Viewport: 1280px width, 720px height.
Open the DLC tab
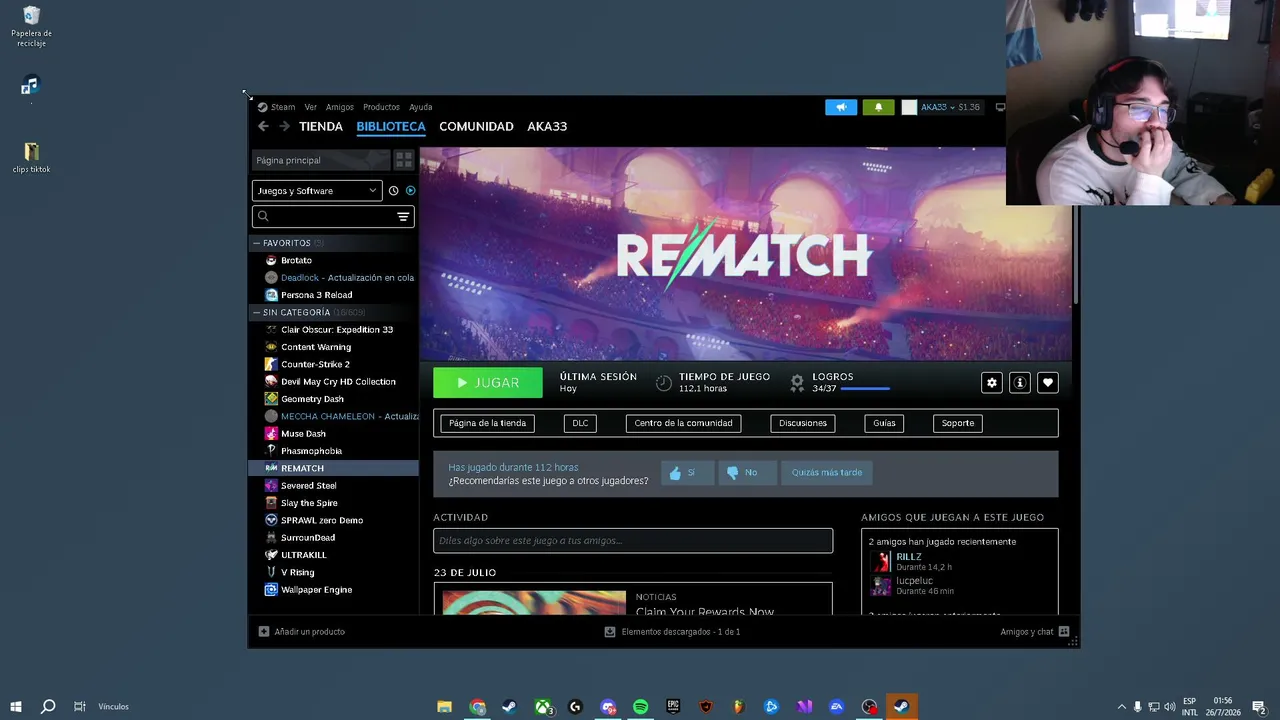click(x=580, y=423)
